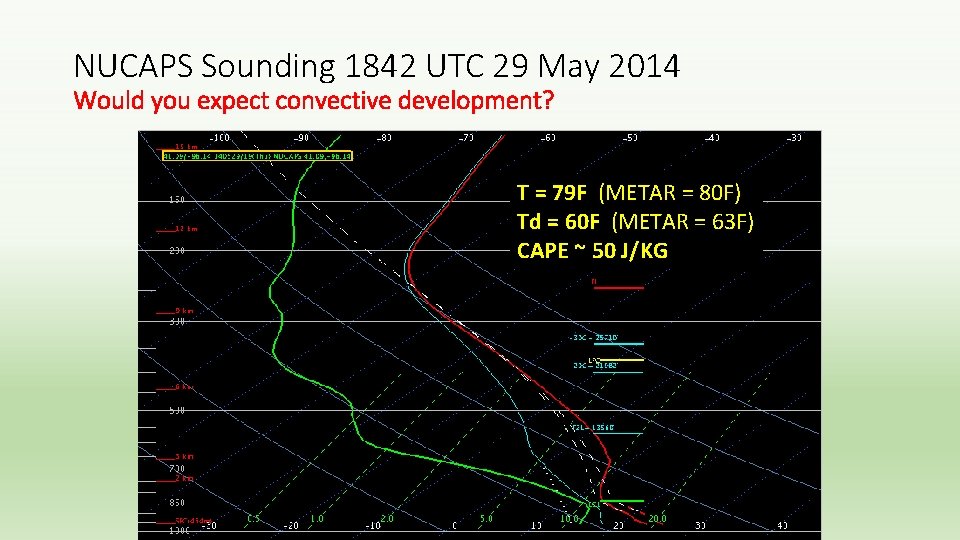Screen dimensions: 960x540
Task: Click the CAPE ~ 50 J/KG label
Action: (x=592, y=250)
